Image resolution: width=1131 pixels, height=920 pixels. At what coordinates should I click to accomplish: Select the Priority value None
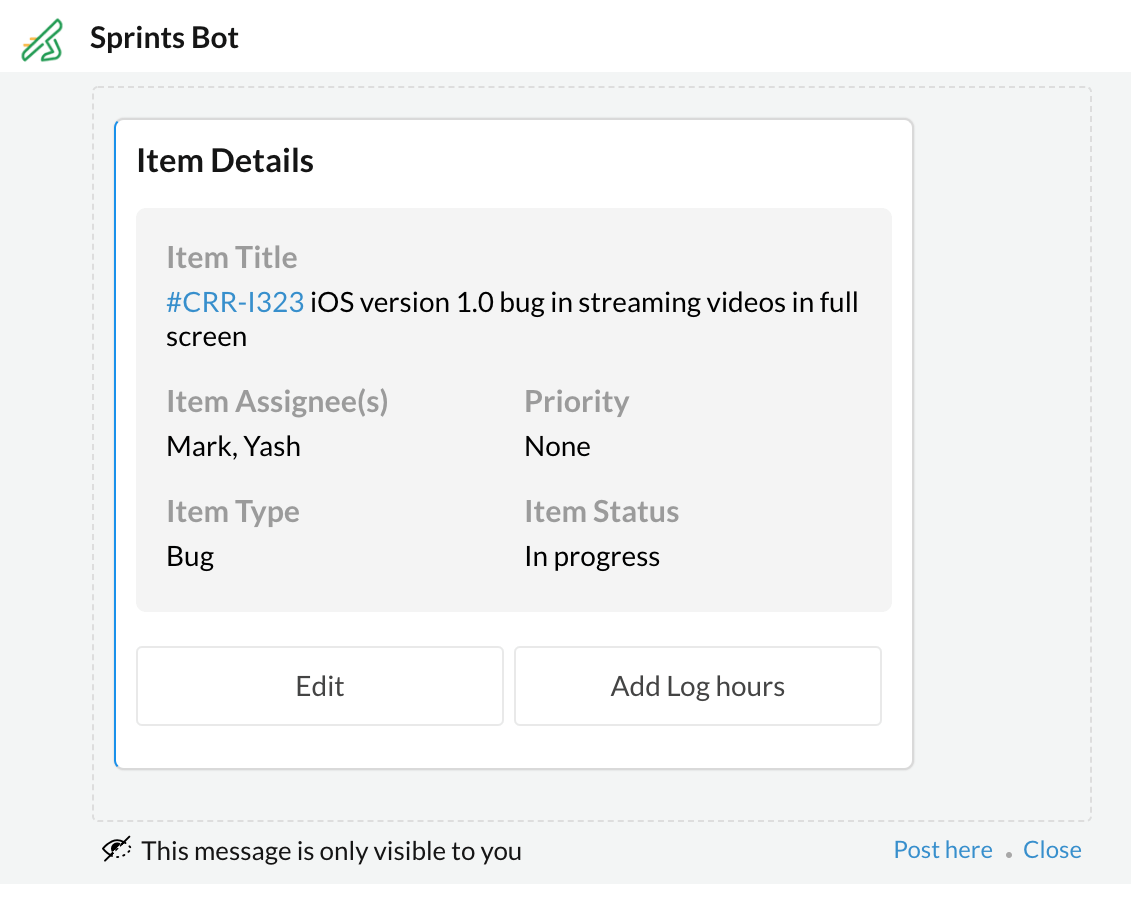(557, 446)
